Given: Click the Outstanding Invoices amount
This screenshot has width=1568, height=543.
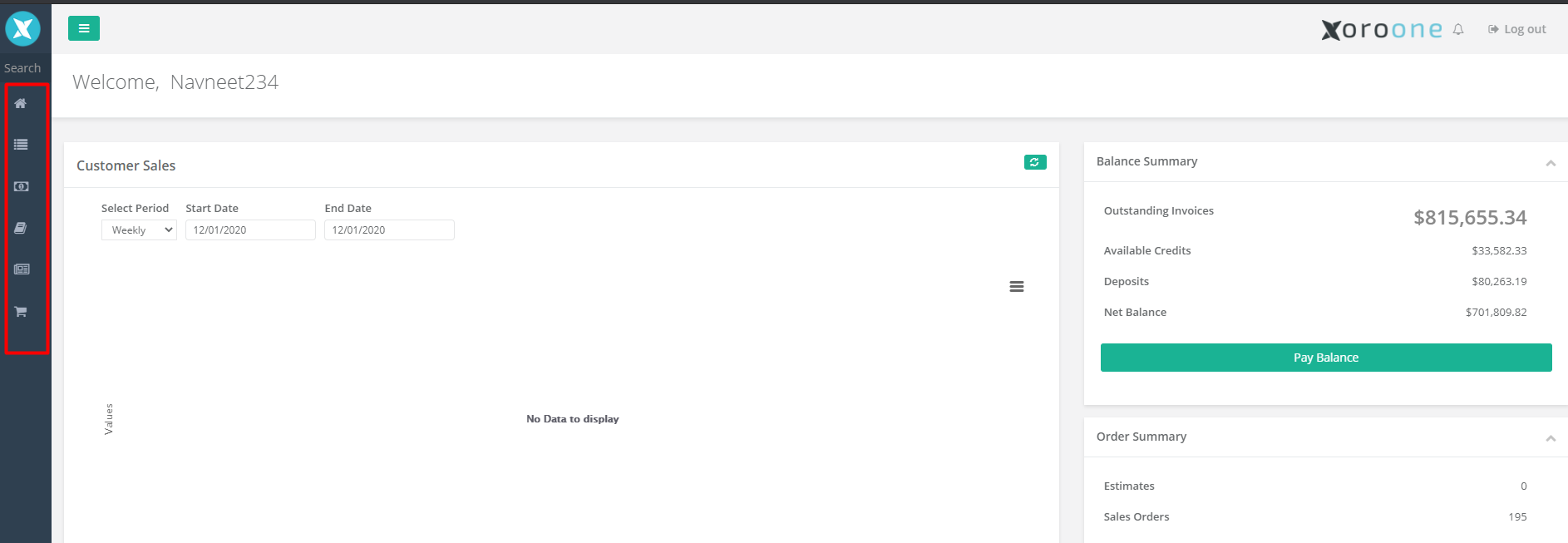Looking at the screenshot, I should pos(1469,218).
